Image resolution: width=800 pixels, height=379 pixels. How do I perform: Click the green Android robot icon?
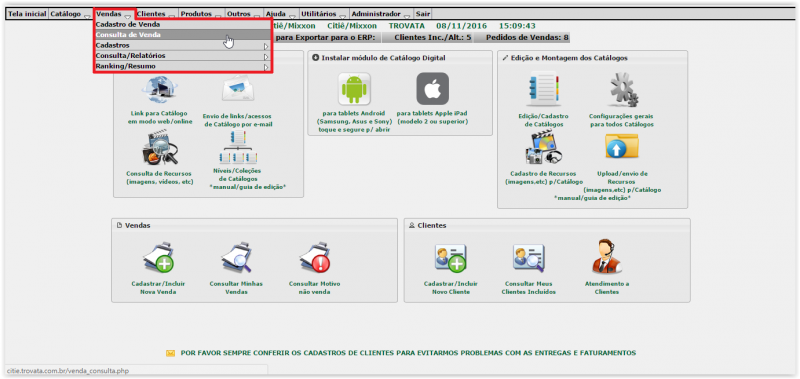tap(354, 89)
